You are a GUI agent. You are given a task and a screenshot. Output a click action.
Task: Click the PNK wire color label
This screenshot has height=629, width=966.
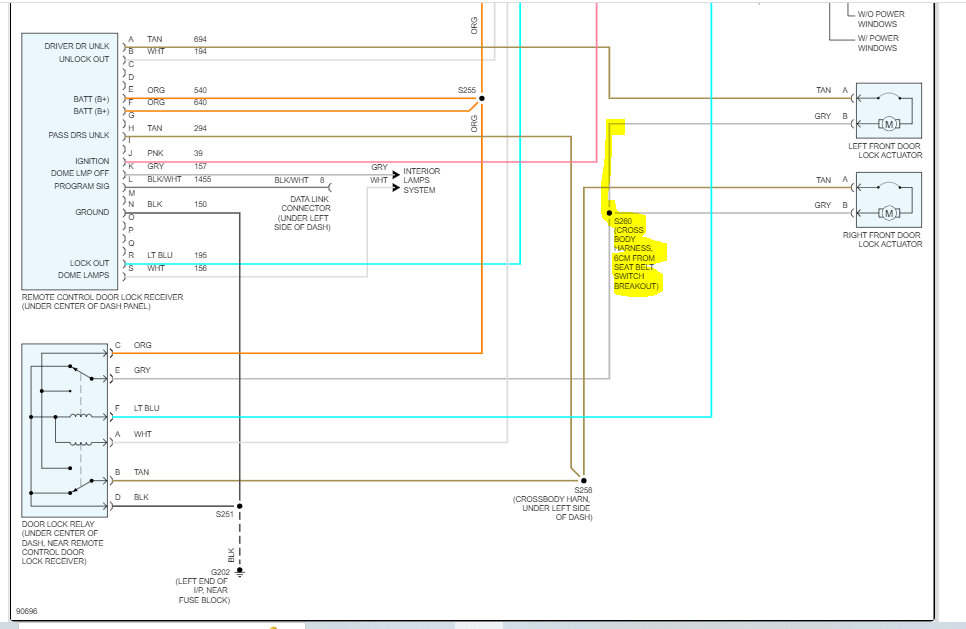pyautogui.click(x=155, y=153)
